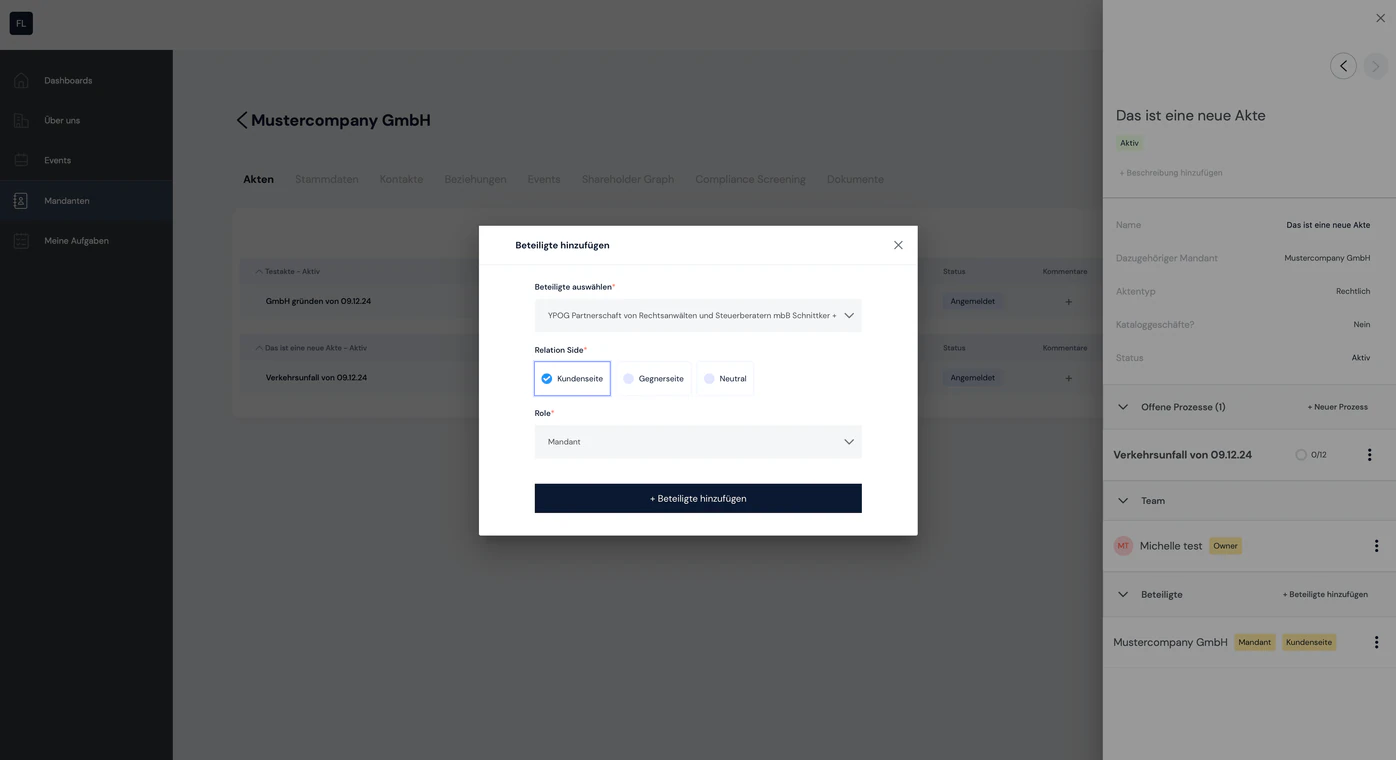Image resolution: width=1396 pixels, height=760 pixels.
Task: Click the Über uns building icon
Action: coord(21,120)
